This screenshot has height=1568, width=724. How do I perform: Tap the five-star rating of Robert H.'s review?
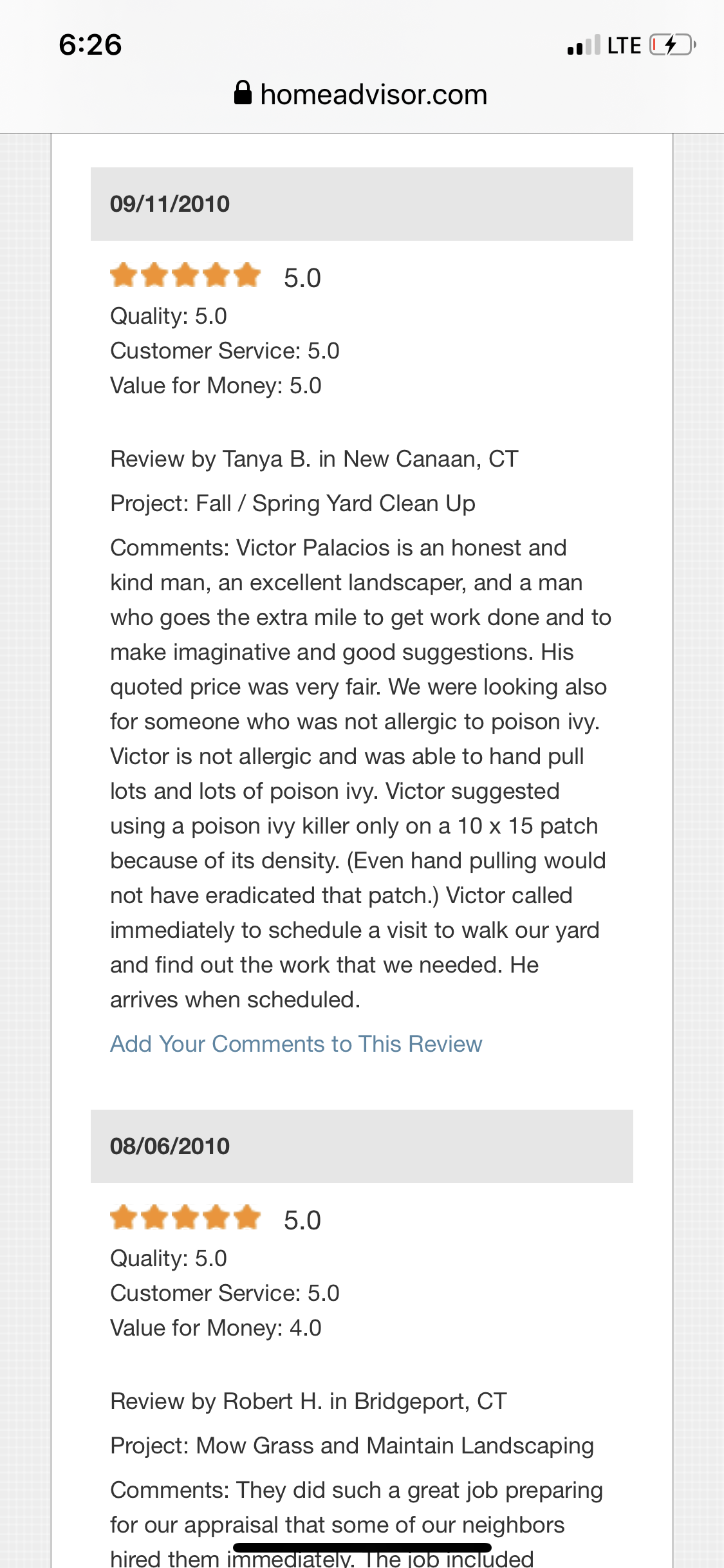(x=185, y=1218)
